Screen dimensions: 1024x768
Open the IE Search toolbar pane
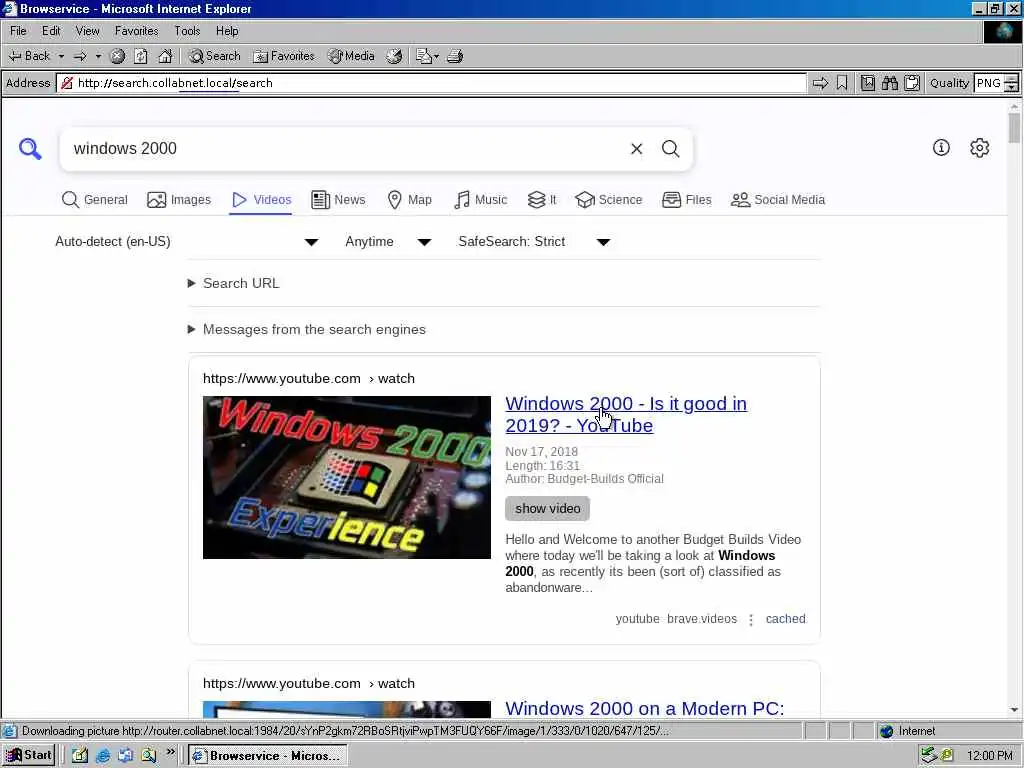215,56
